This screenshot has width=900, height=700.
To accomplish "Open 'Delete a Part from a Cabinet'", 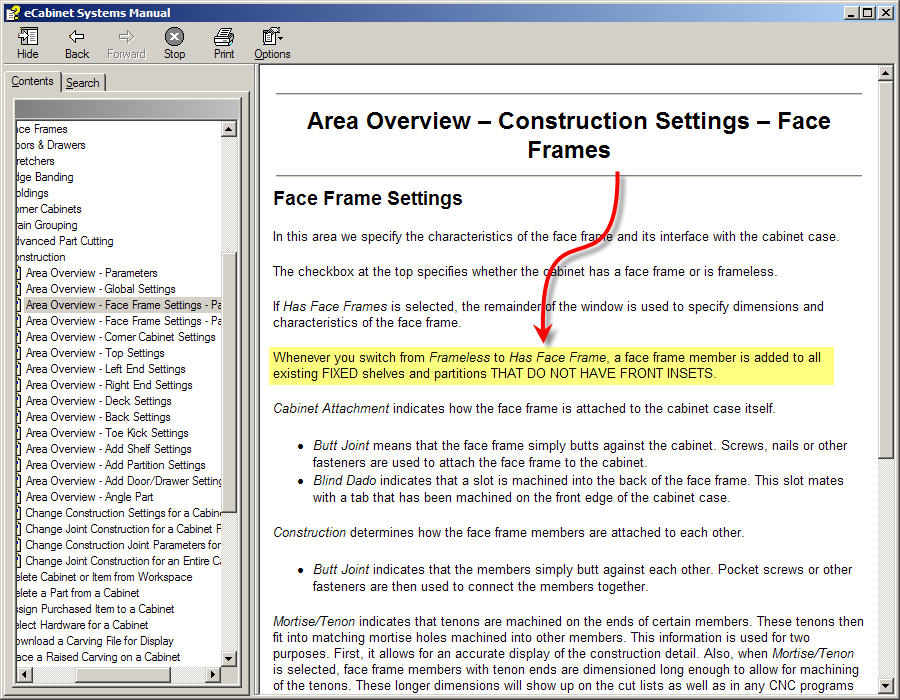I will 77,593.
